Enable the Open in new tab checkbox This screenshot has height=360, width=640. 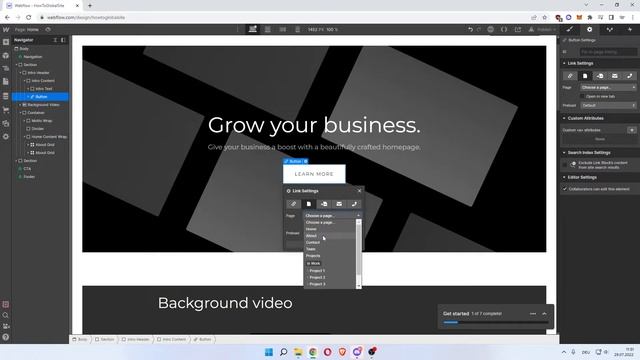582,96
